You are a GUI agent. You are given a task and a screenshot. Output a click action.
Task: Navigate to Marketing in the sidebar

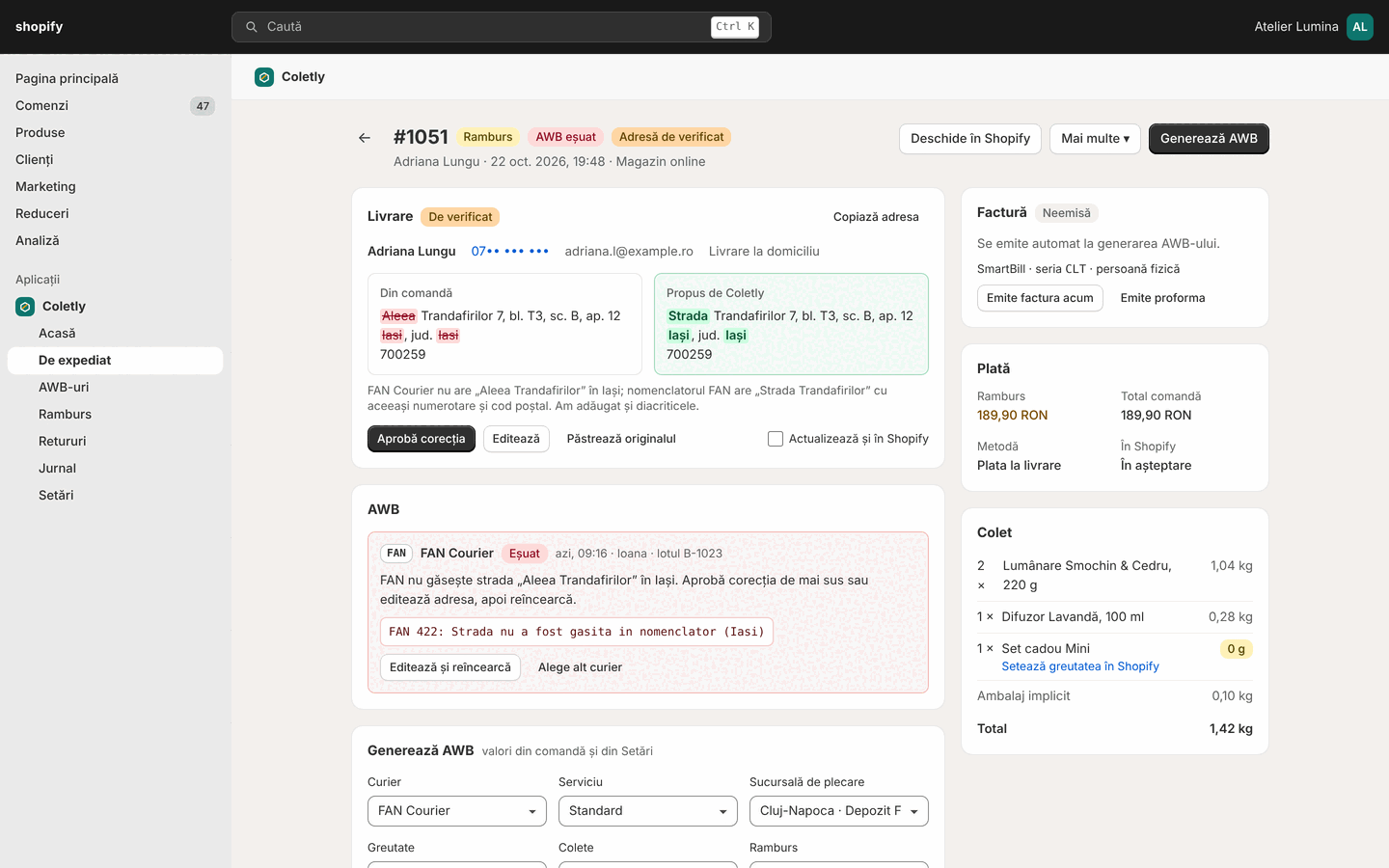click(116, 187)
